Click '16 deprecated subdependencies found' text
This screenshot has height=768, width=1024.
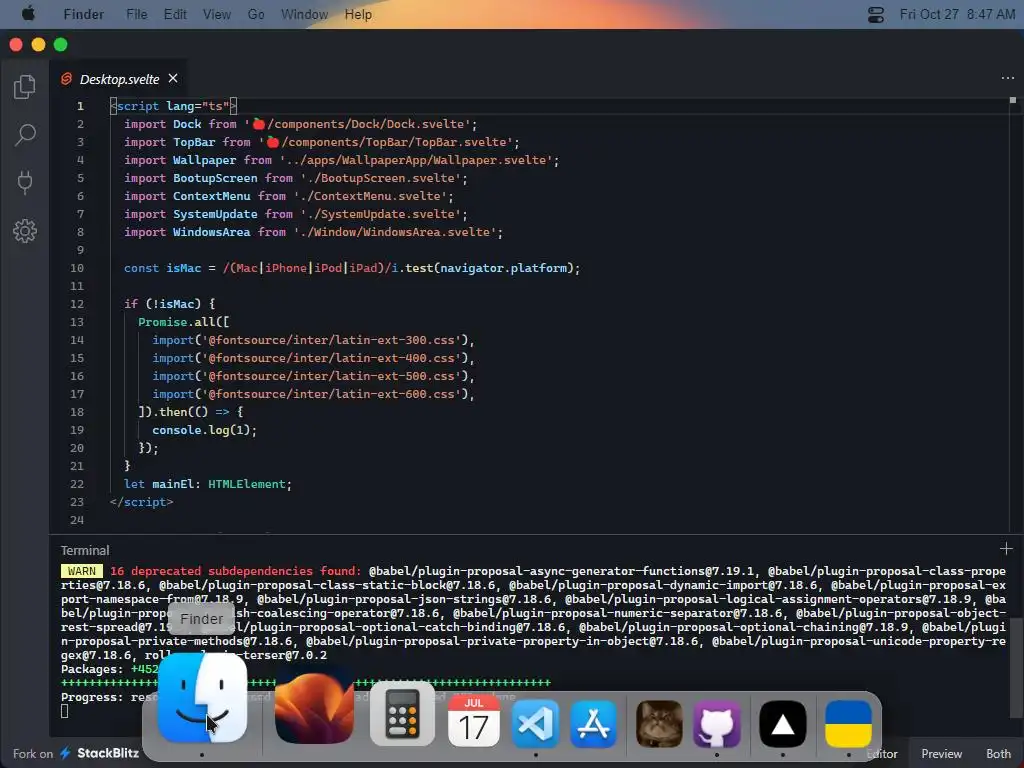click(235, 571)
